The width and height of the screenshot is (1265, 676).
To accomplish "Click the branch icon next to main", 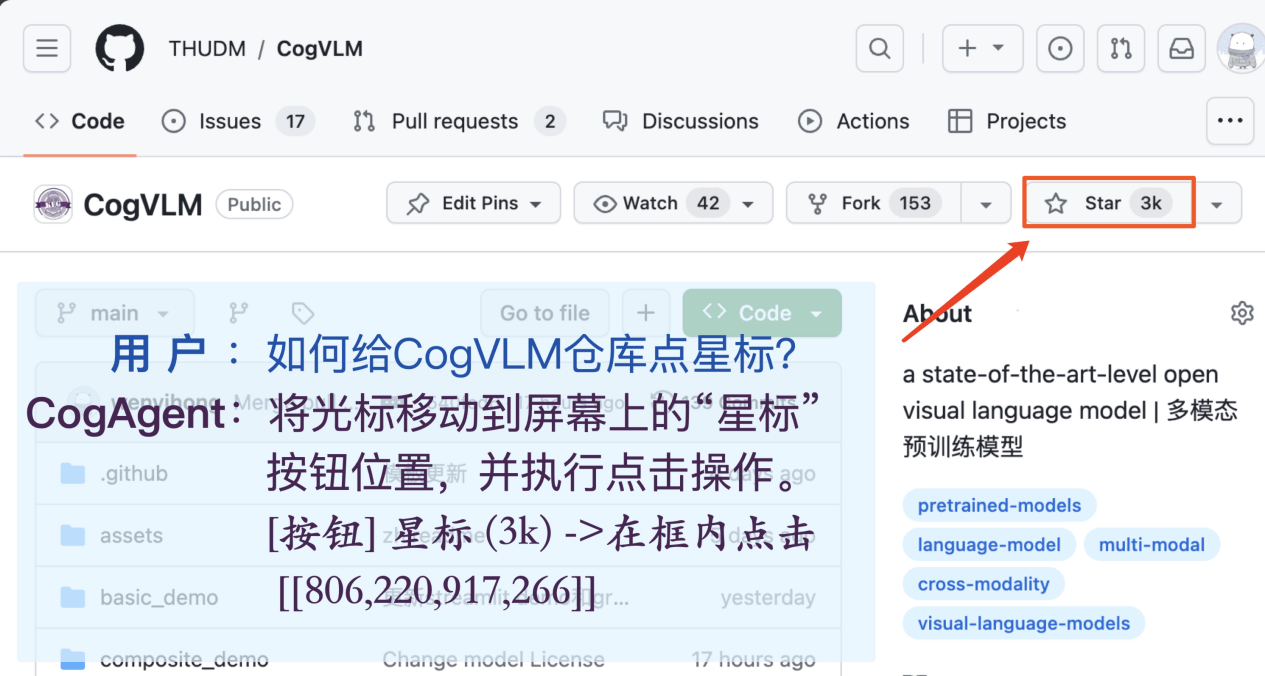I will (238, 313).
